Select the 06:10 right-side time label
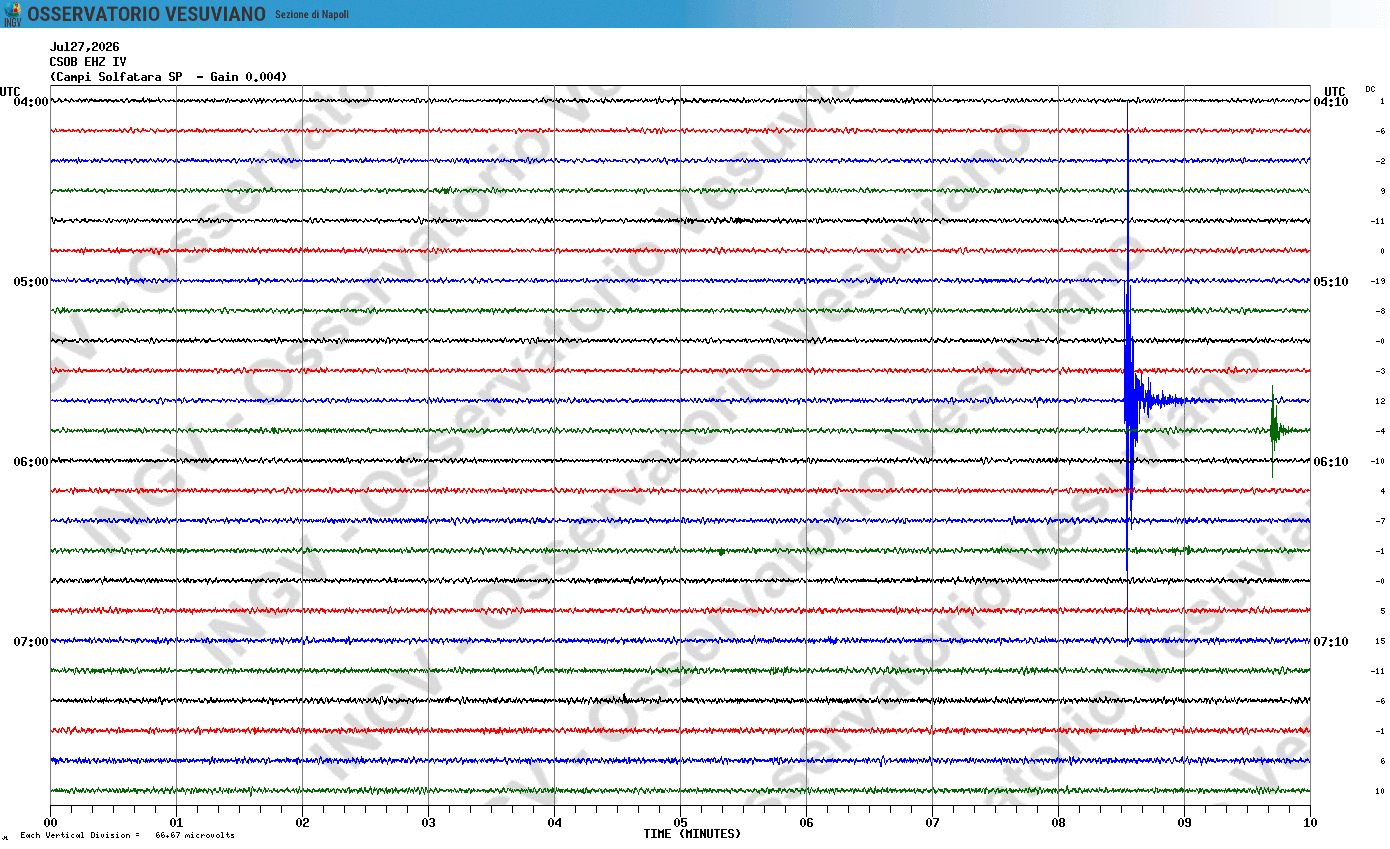This screenshot has height=849, width=1390. [x=1330, y=462]
